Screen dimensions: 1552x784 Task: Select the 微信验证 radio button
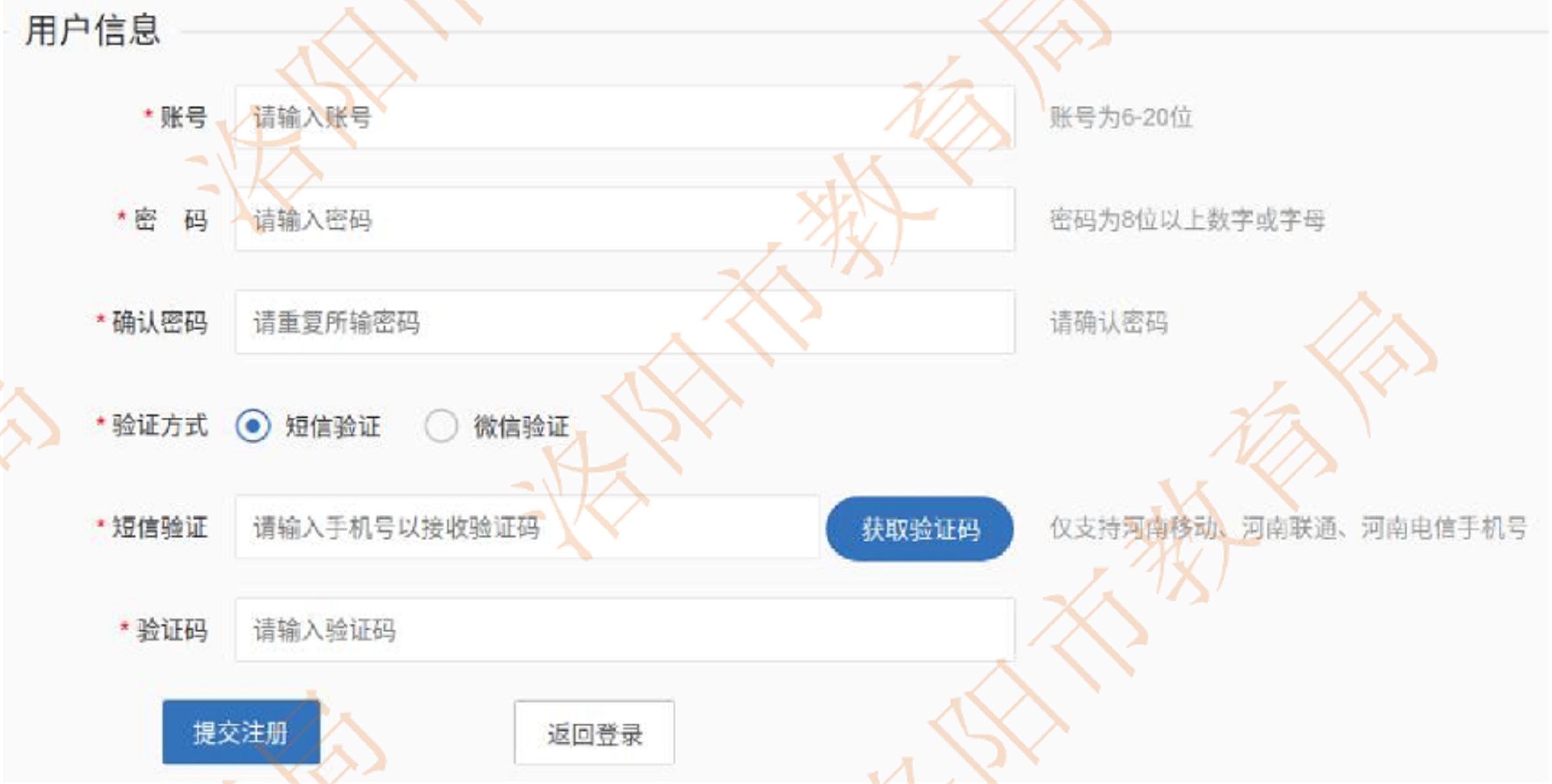coord(441,426)
